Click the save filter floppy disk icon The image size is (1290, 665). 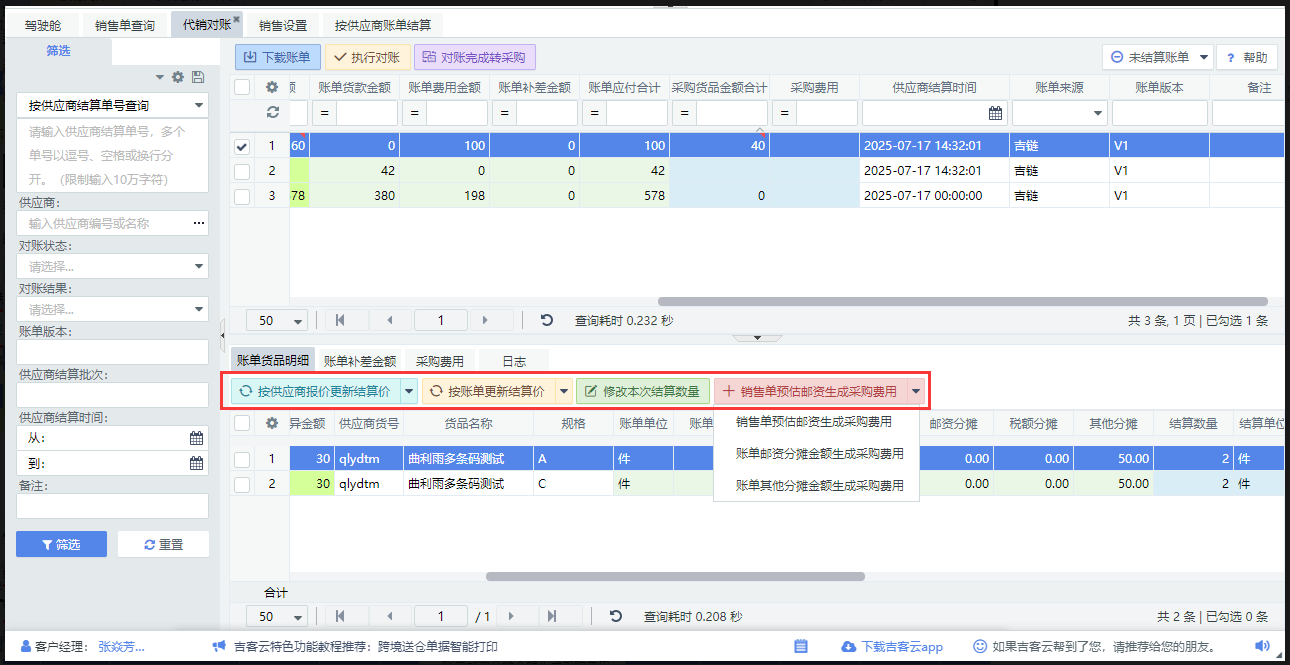click(x=197, y=77)
